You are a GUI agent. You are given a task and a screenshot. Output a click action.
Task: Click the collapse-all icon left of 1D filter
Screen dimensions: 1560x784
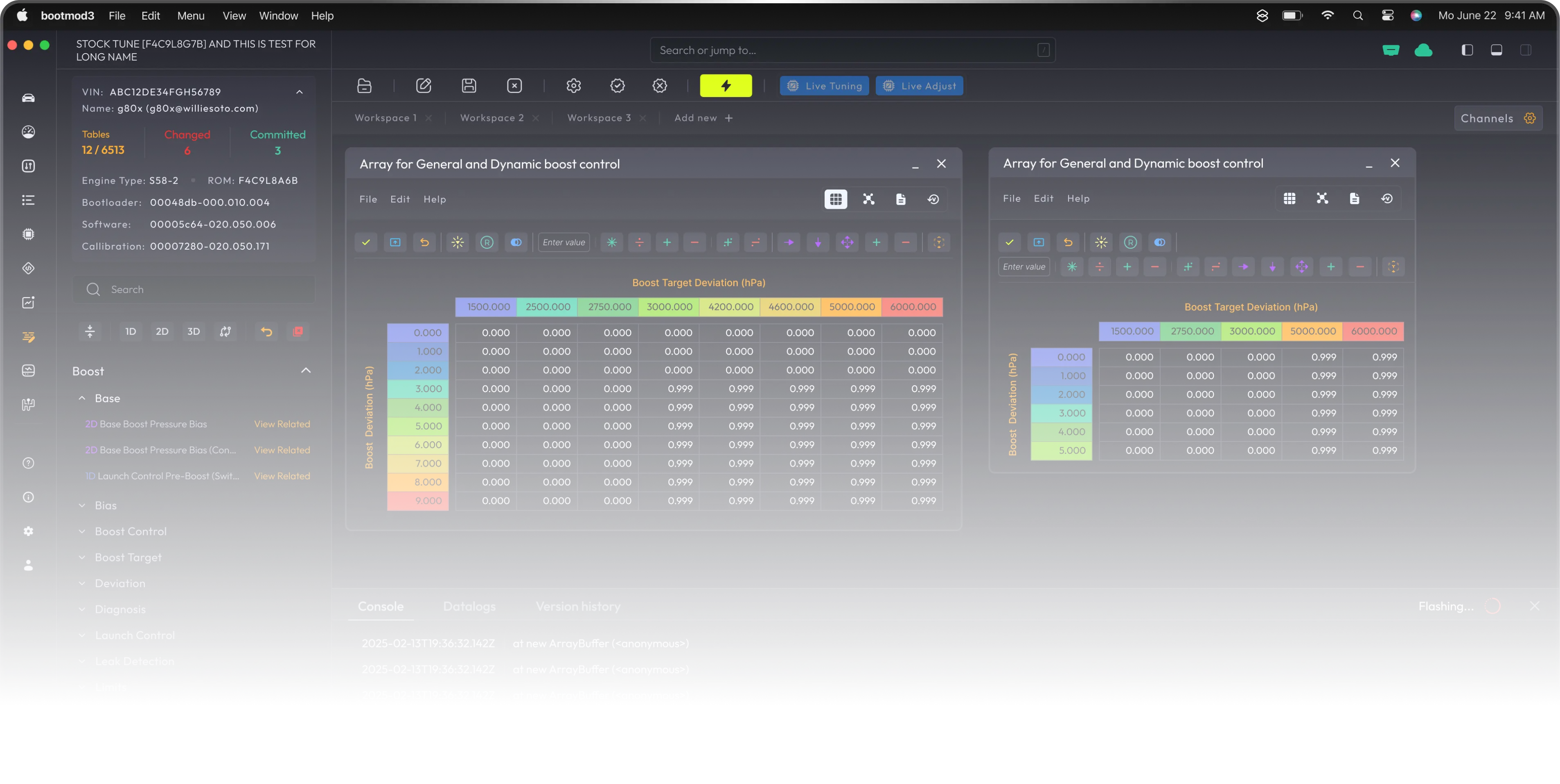coord(90,331)
